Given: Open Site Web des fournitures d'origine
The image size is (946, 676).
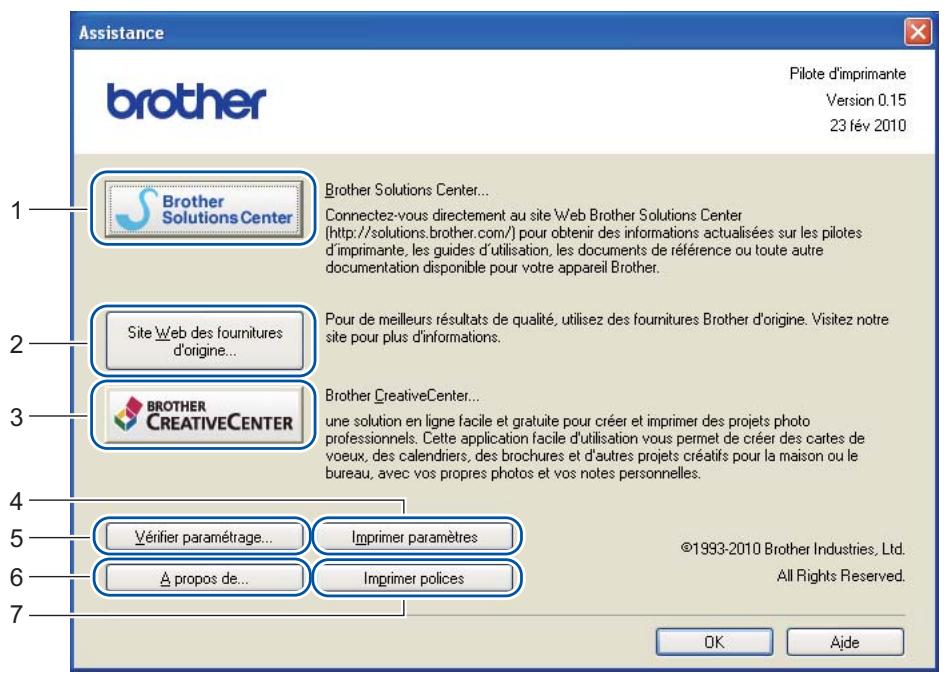Looking at the screenshot, I should coord(204,341).
